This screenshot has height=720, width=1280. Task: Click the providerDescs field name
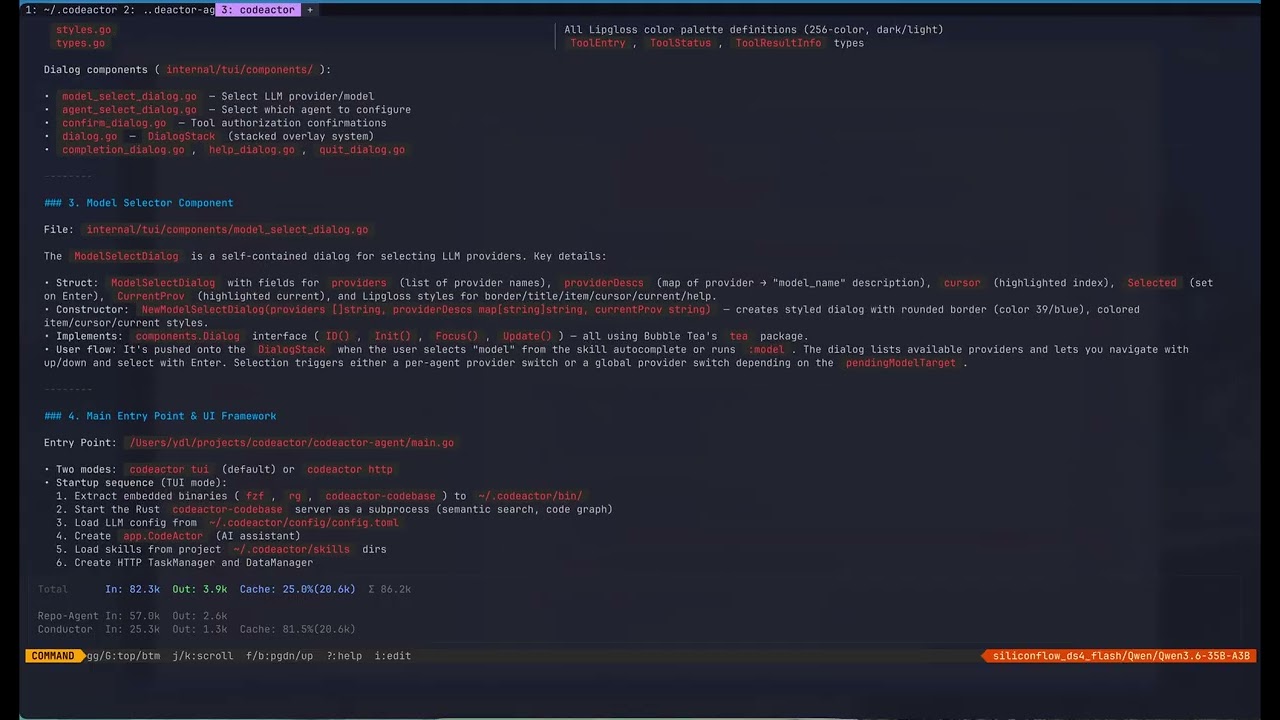(x=604, y=283)
